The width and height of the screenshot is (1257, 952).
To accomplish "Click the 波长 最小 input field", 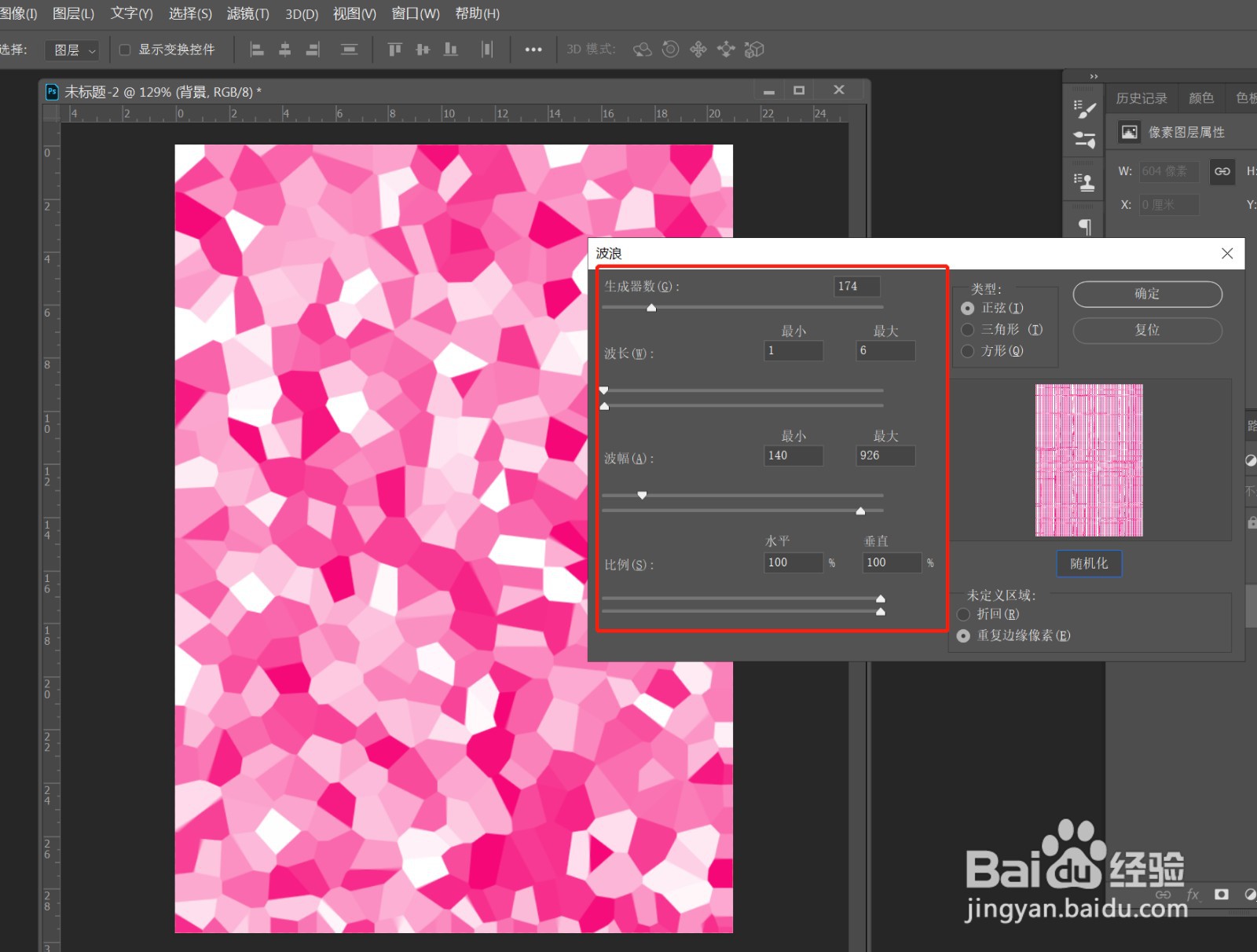I will pyautogui.click(x=793, y=350).
